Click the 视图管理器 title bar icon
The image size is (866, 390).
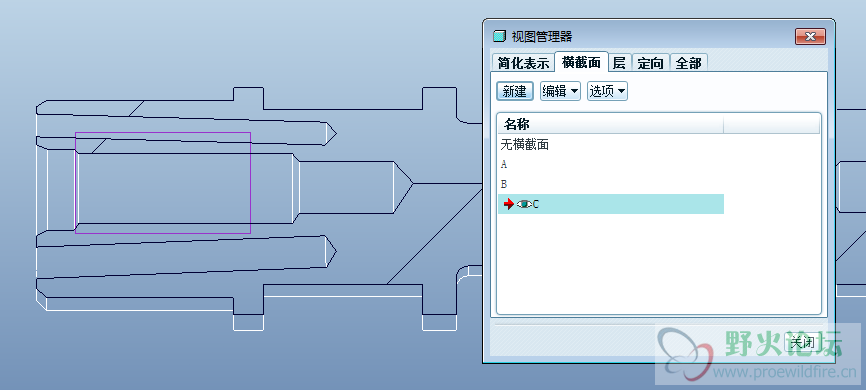499,36
